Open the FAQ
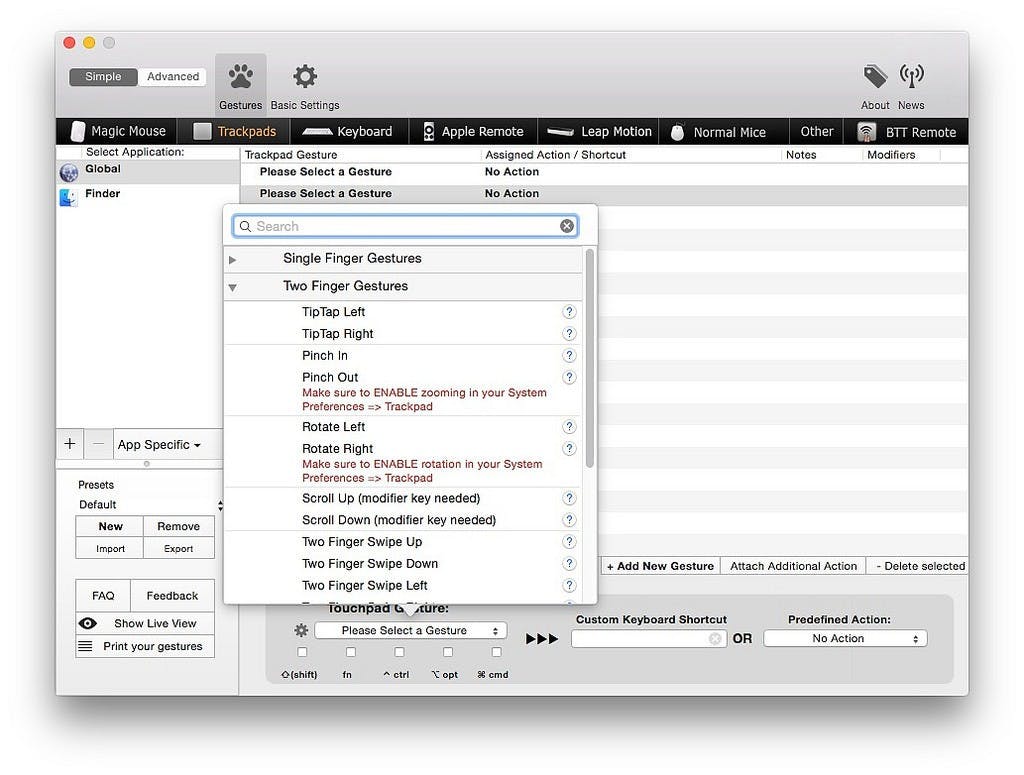1024x775 pixels. tap(103, 595)
